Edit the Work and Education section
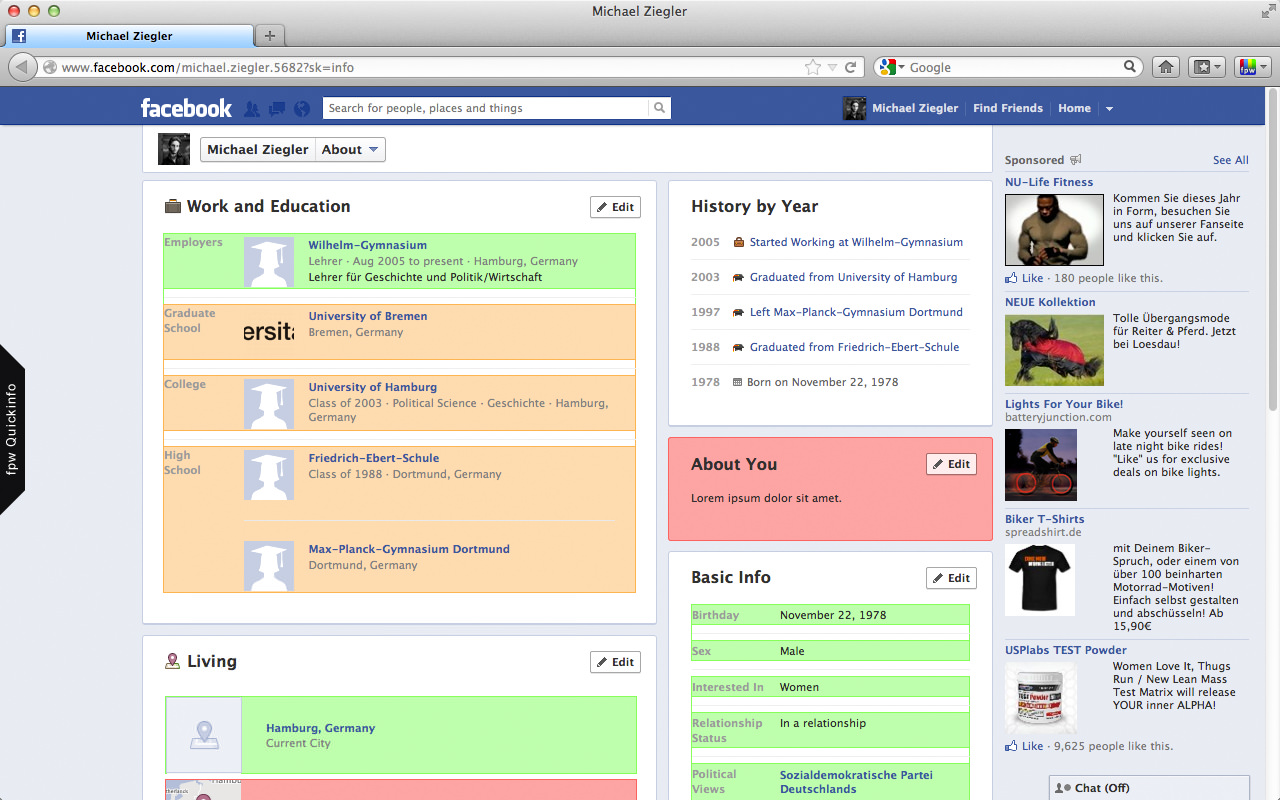Screen dimensions: 1280x800 point(615,207)
